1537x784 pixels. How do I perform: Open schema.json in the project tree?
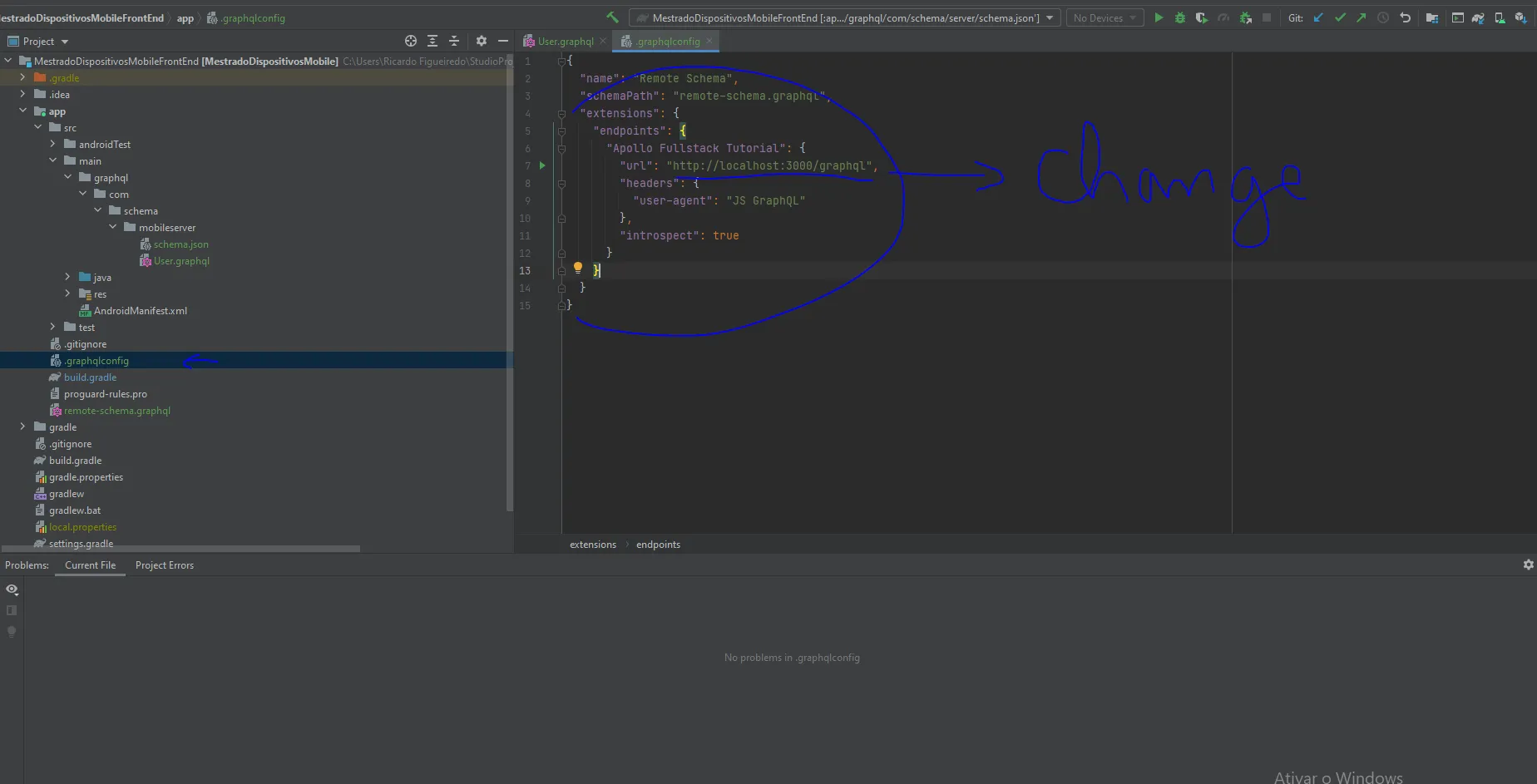click(180, 244)
